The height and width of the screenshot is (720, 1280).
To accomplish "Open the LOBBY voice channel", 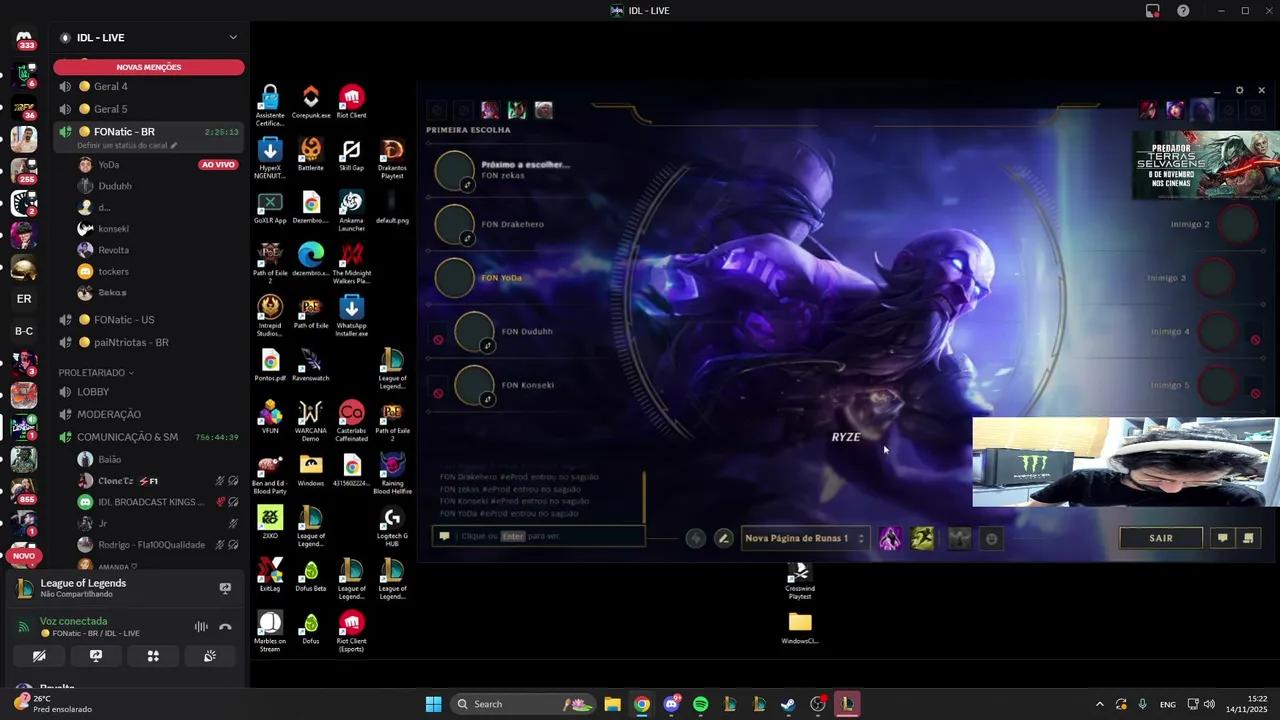I will point(93,392).
